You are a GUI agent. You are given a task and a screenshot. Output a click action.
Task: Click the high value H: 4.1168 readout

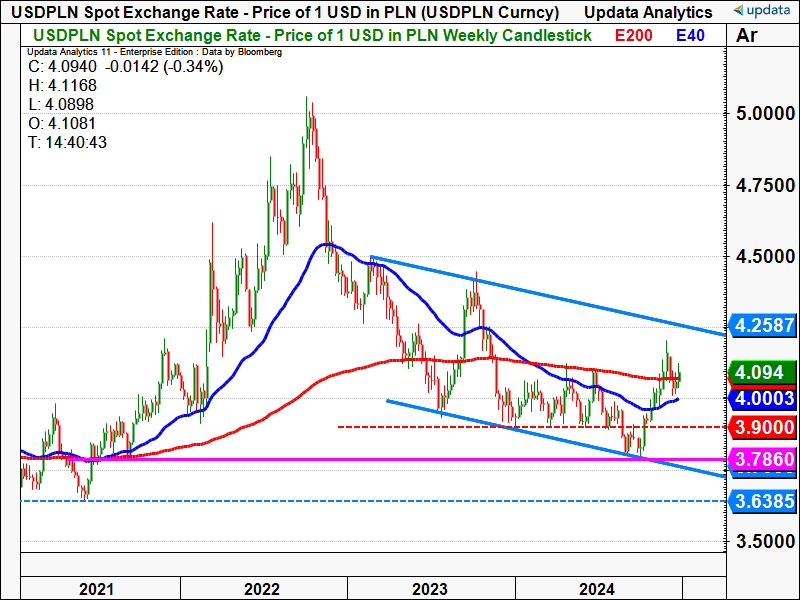(x=62, y=85)
